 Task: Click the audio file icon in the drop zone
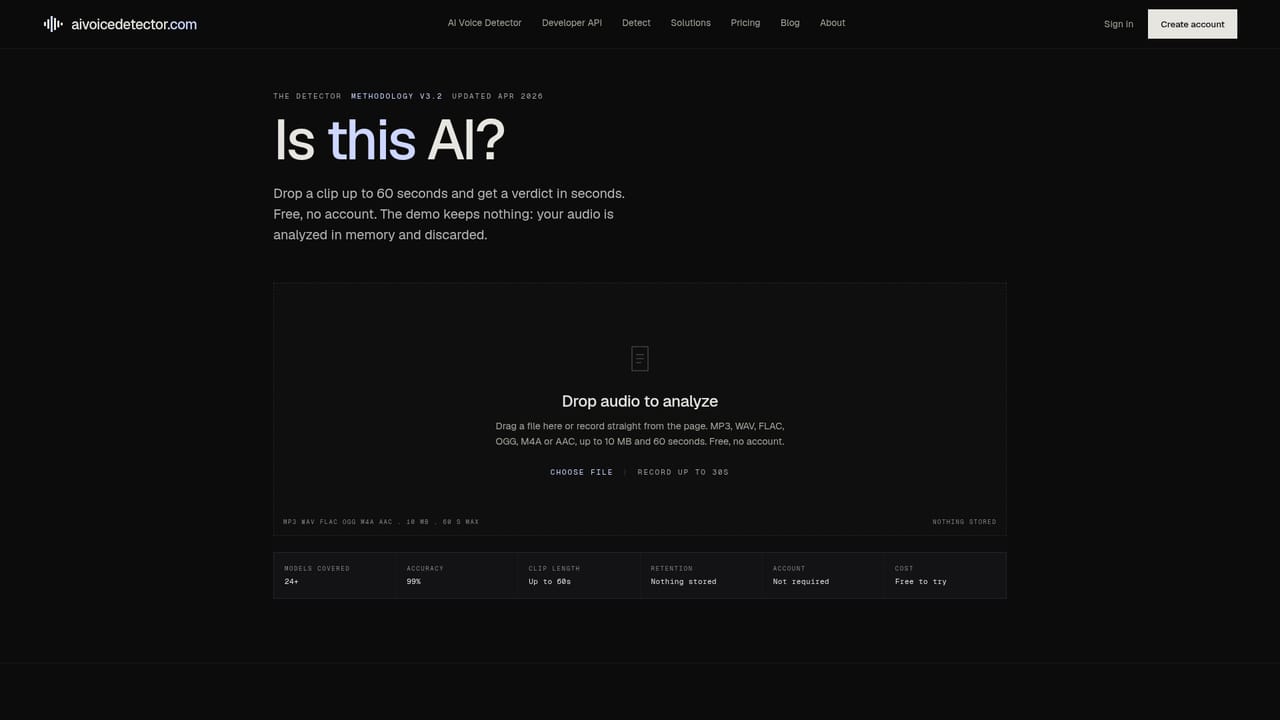point(640,358)
